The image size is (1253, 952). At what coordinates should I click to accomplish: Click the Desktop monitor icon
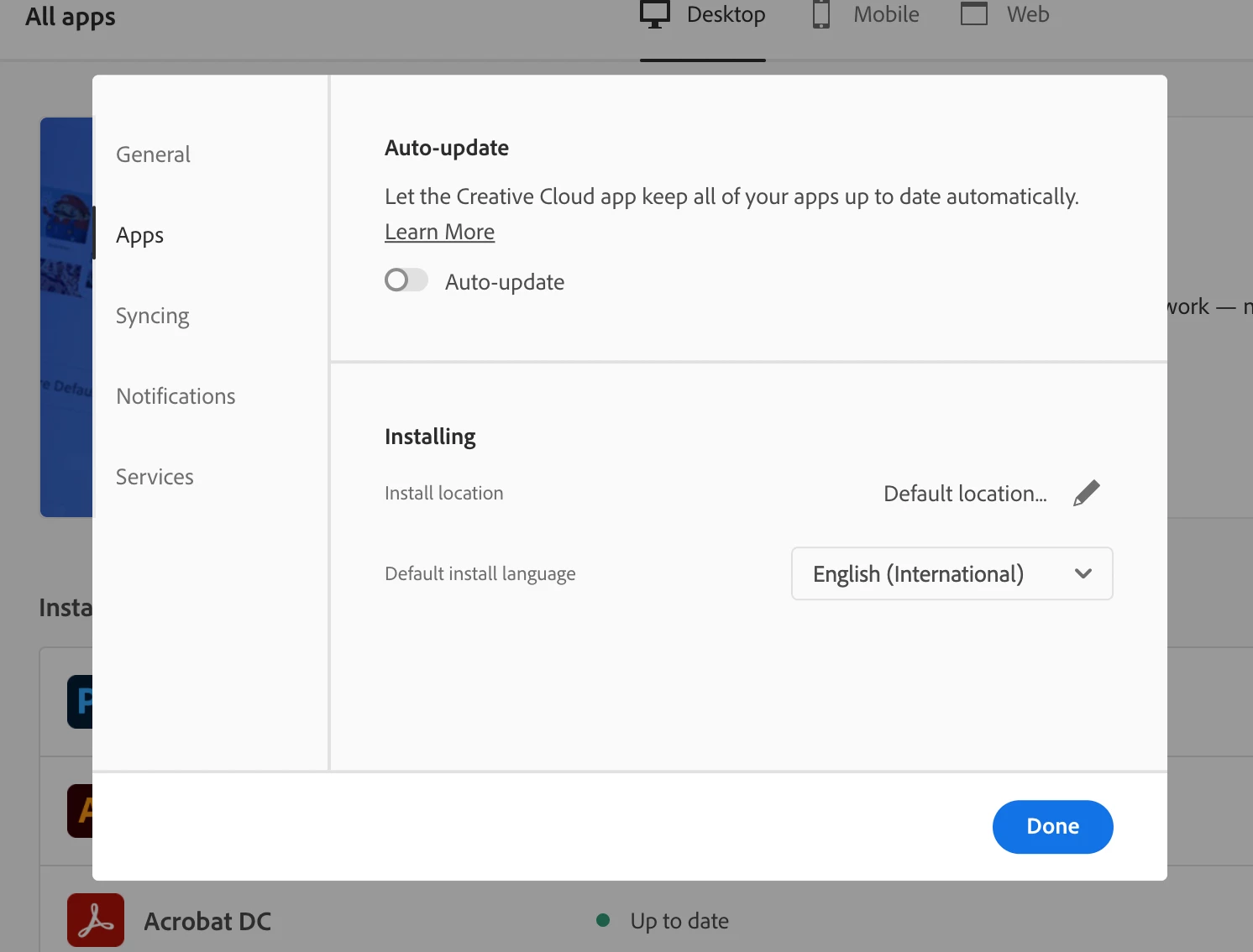pyautogui.click(x=655, y=14)
